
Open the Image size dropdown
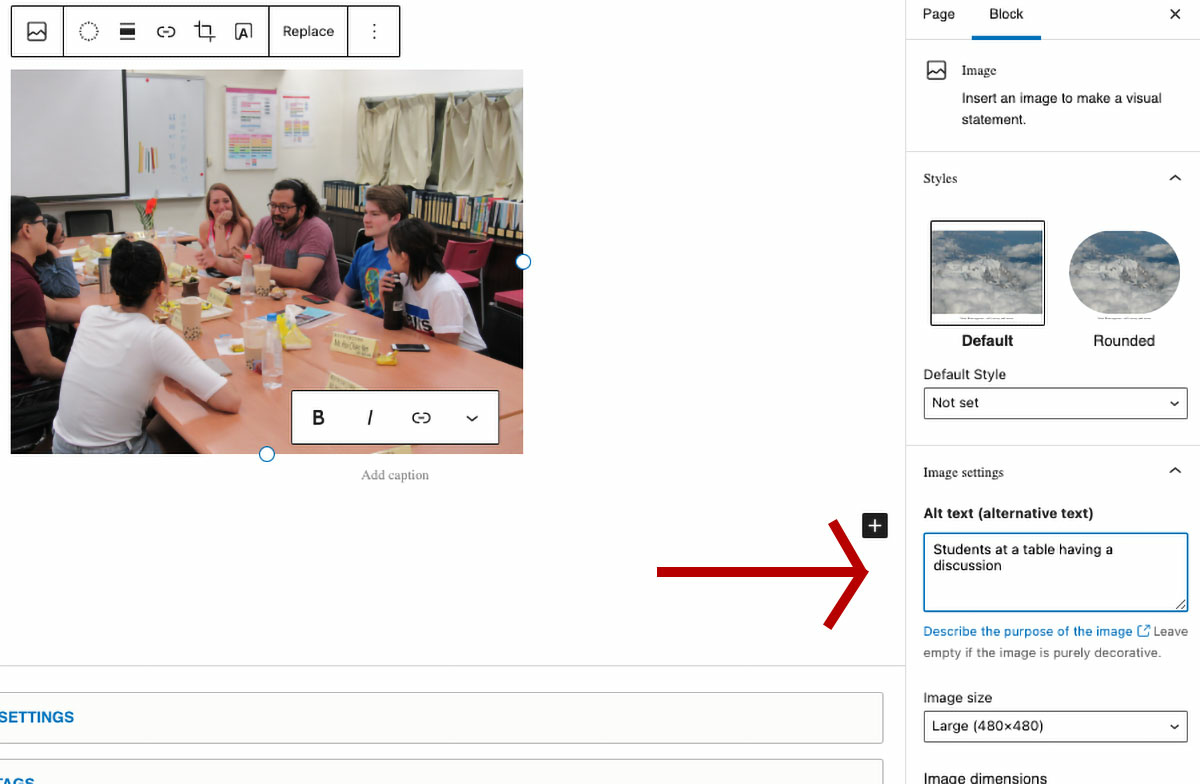(1055, 726)
